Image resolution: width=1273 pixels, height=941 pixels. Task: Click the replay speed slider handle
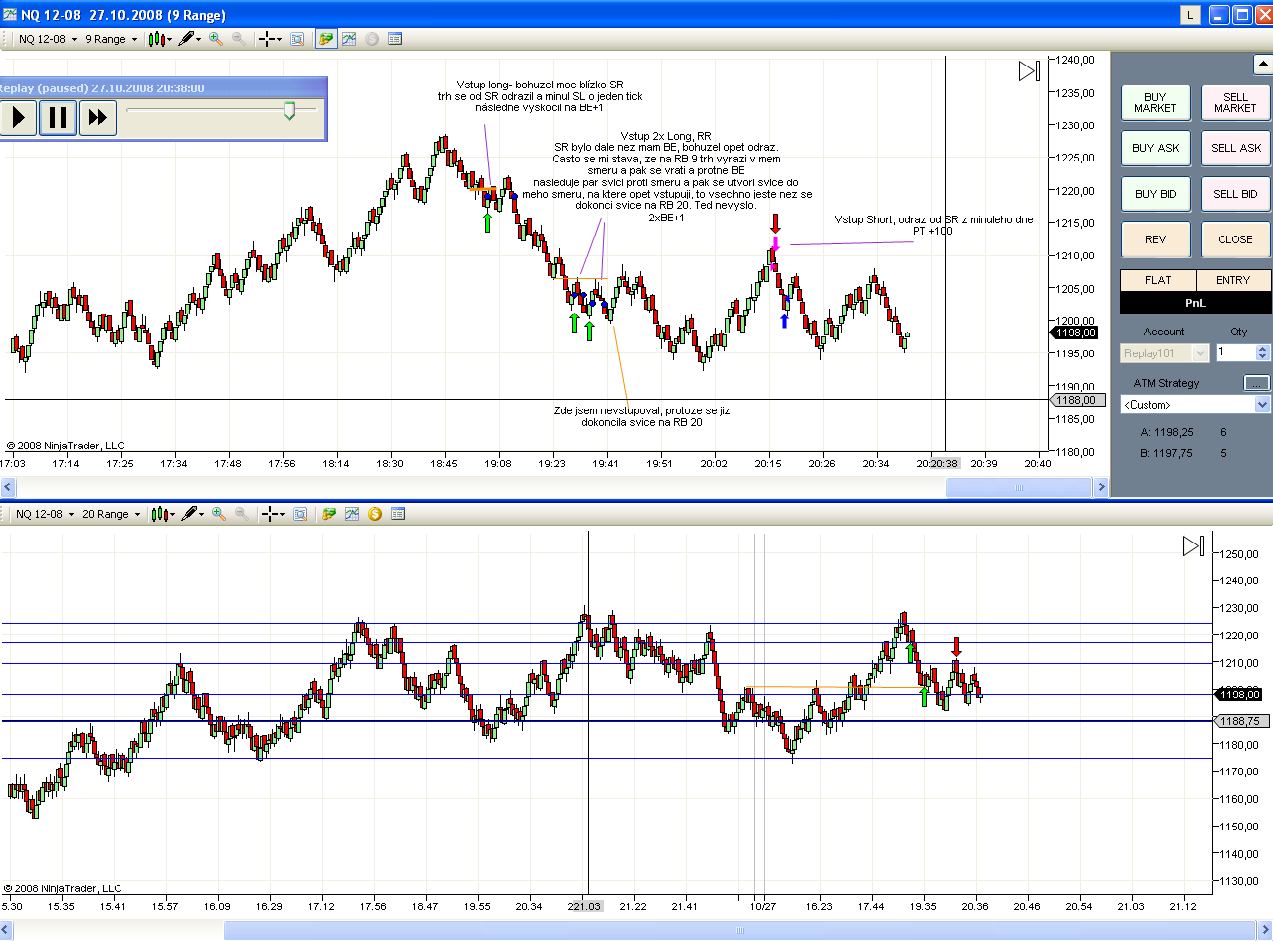pos(290,111)
